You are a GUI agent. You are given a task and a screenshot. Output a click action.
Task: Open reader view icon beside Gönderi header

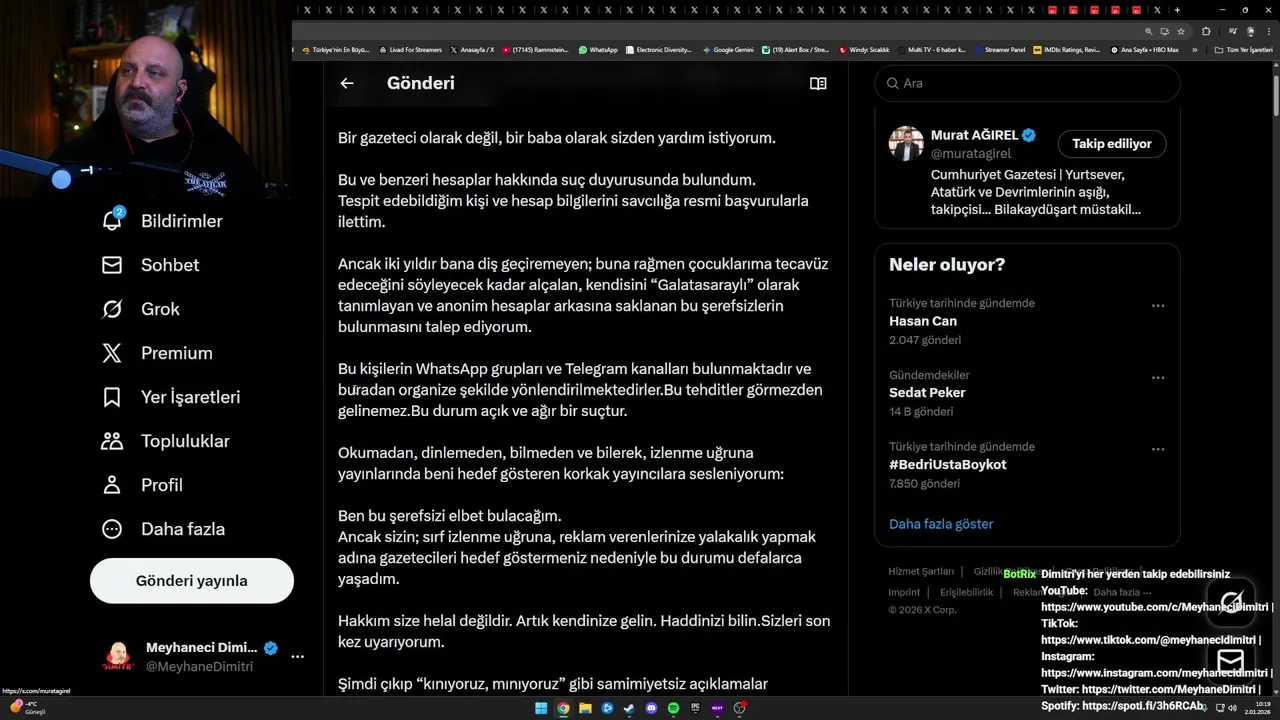pos(818,84)
